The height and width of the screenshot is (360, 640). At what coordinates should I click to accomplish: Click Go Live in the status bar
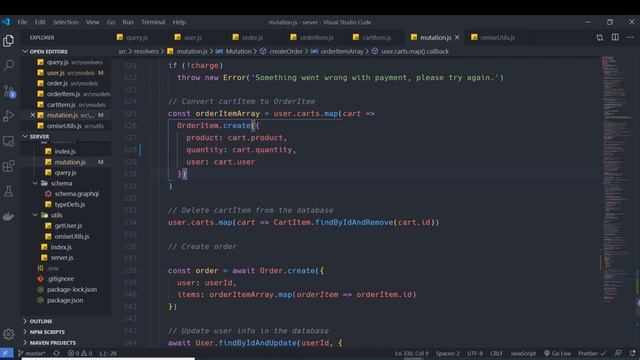click(558, 353)
